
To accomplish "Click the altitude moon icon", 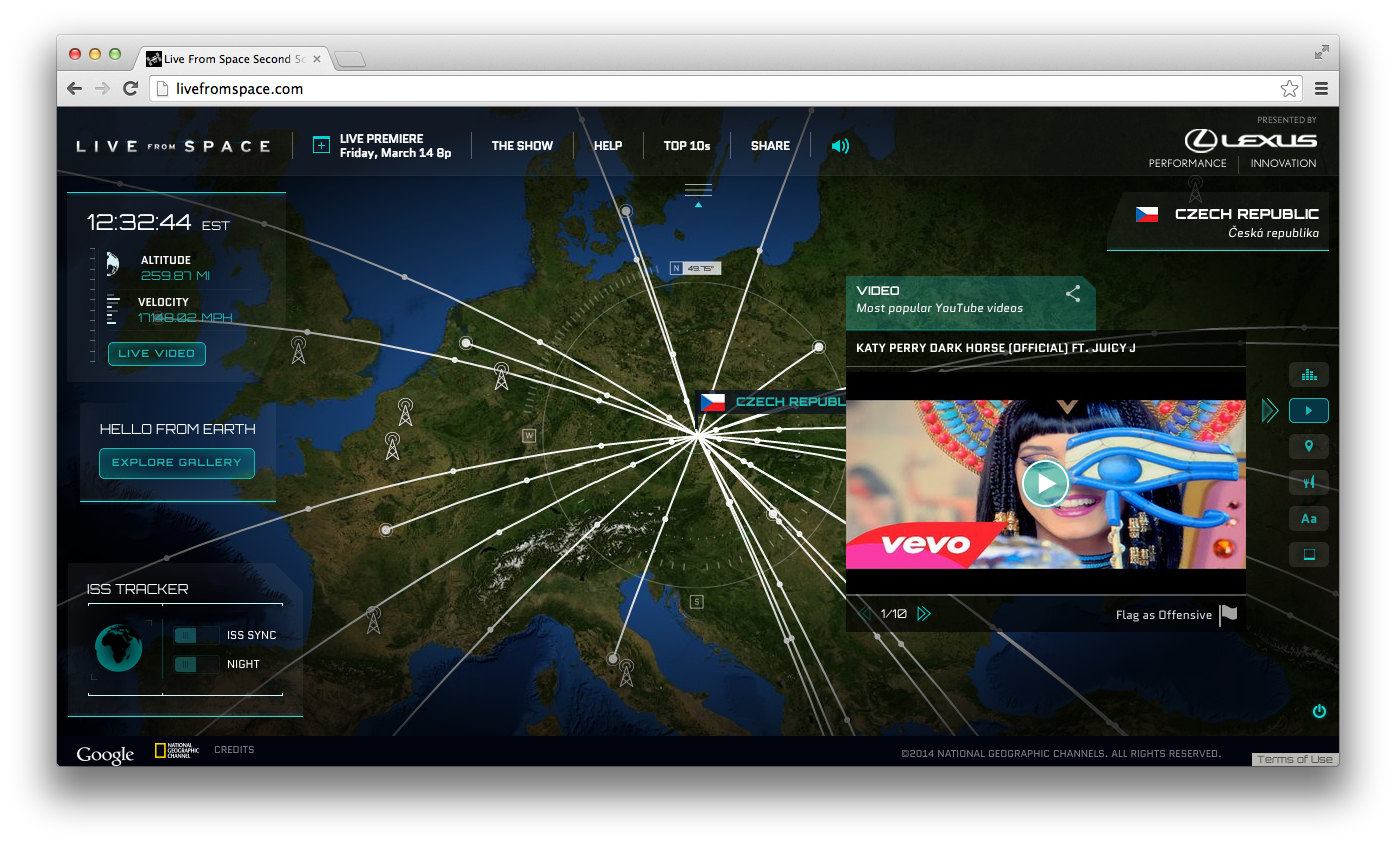I will click(x=113, y=263).
